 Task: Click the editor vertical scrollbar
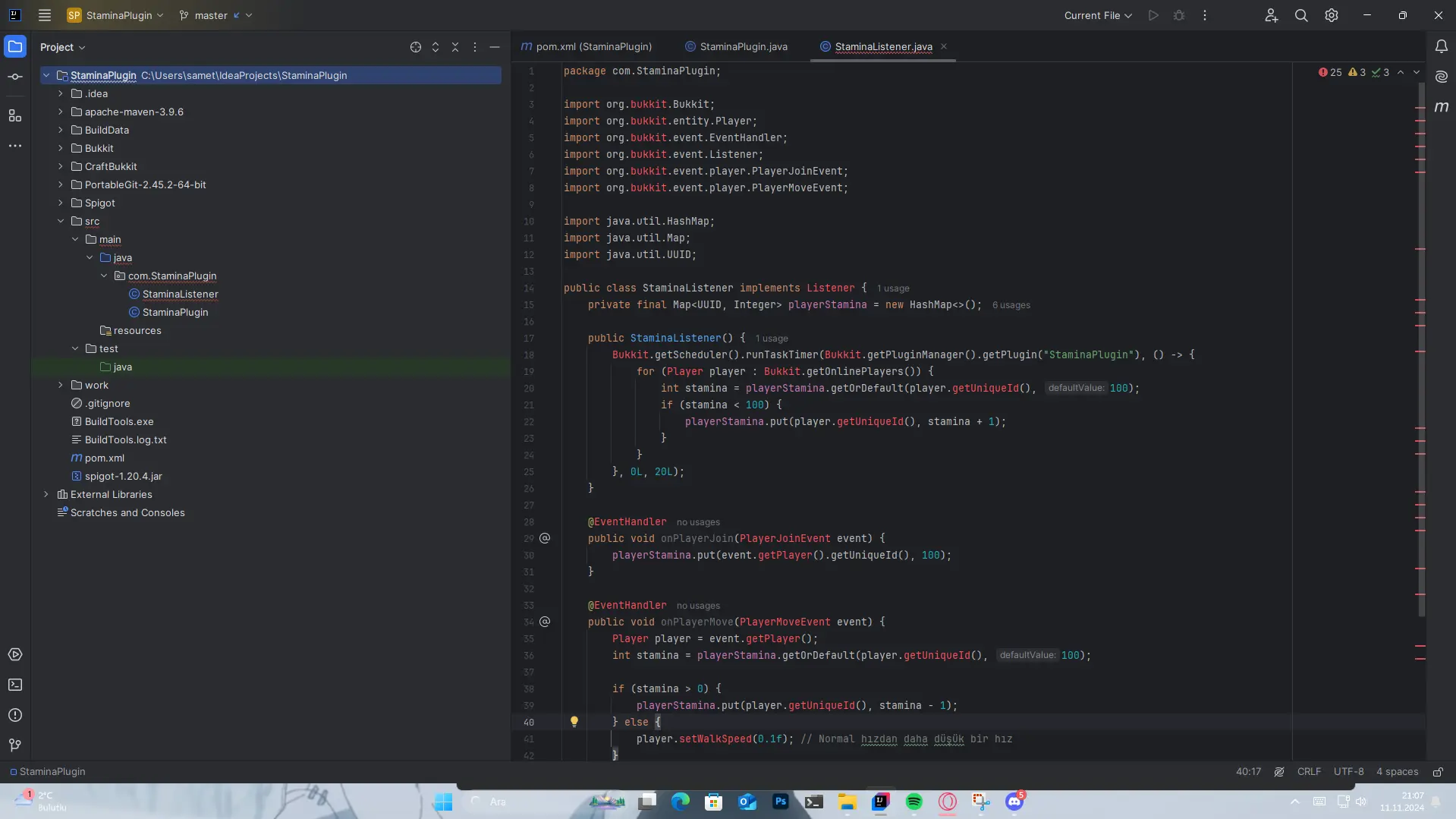pyautogui.click(x=1421, y=349)
